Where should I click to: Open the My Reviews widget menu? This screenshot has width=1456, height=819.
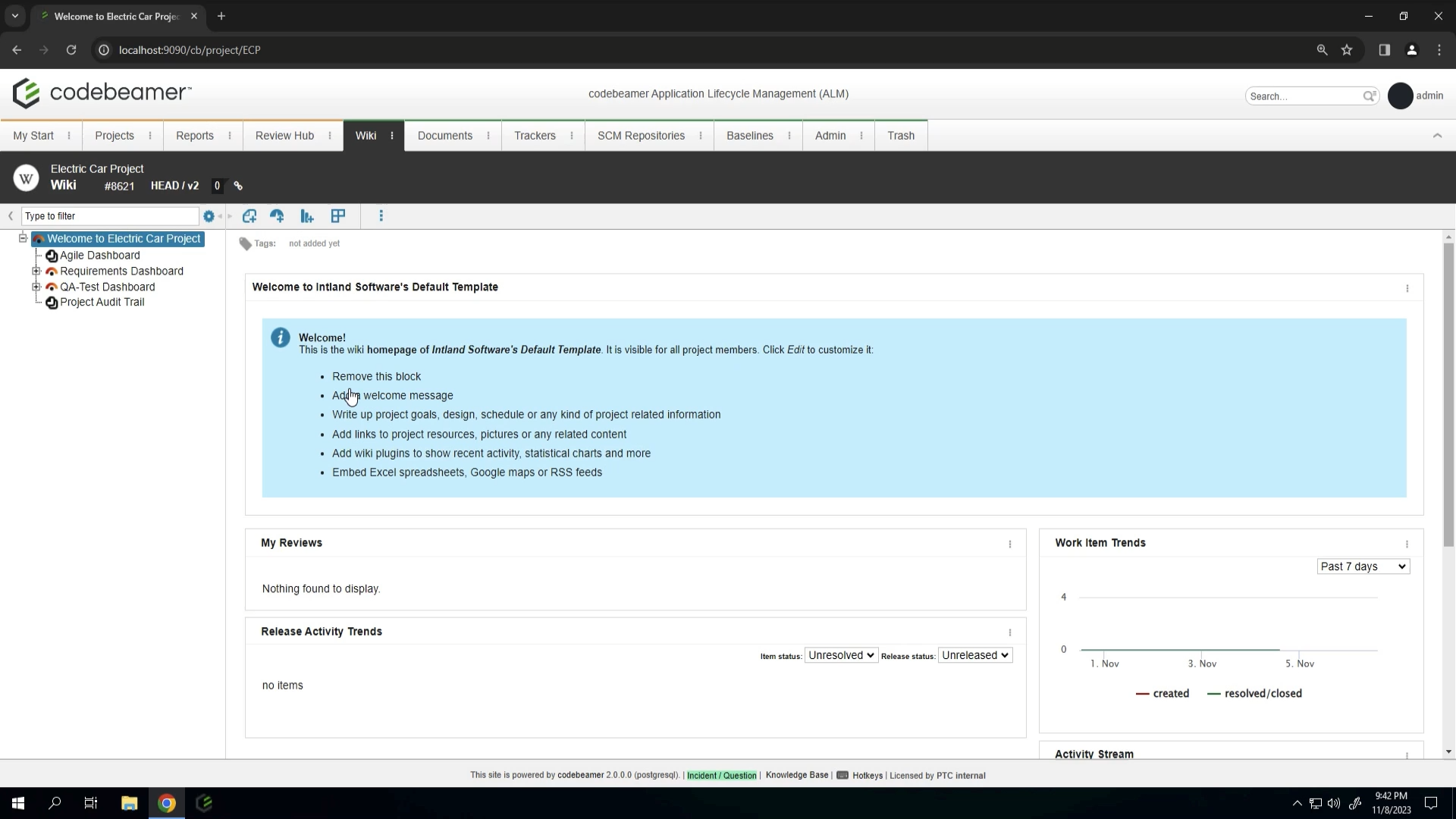point(1010,544)
